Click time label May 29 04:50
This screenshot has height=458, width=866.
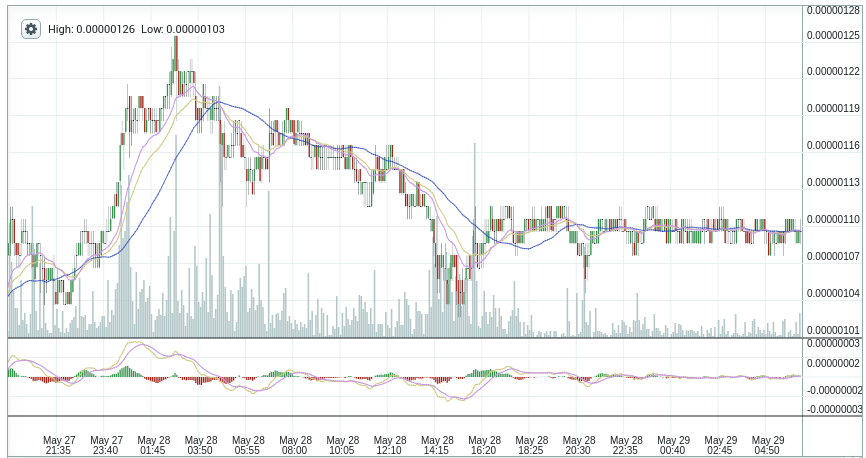pyautogui.click(x=768, y=445)
